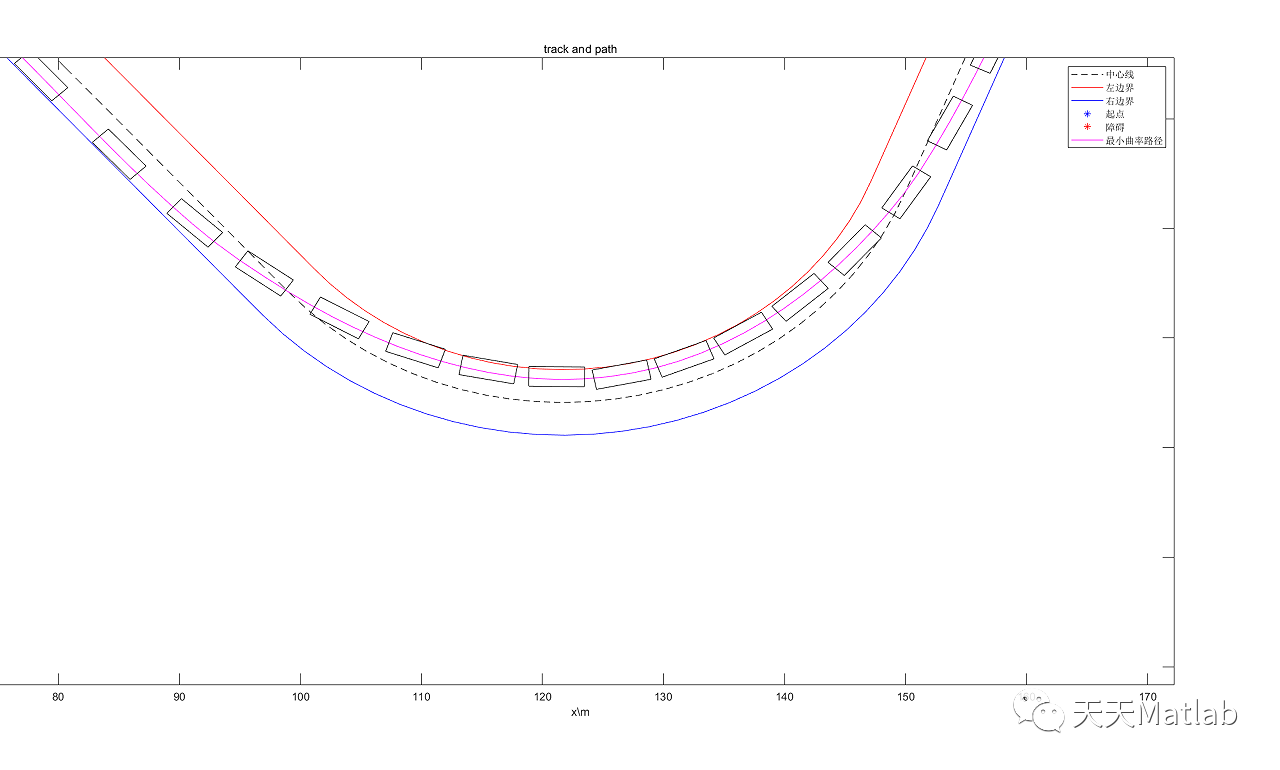
Task: Click the x-axis tick label 130
Action: click(663, 696)
